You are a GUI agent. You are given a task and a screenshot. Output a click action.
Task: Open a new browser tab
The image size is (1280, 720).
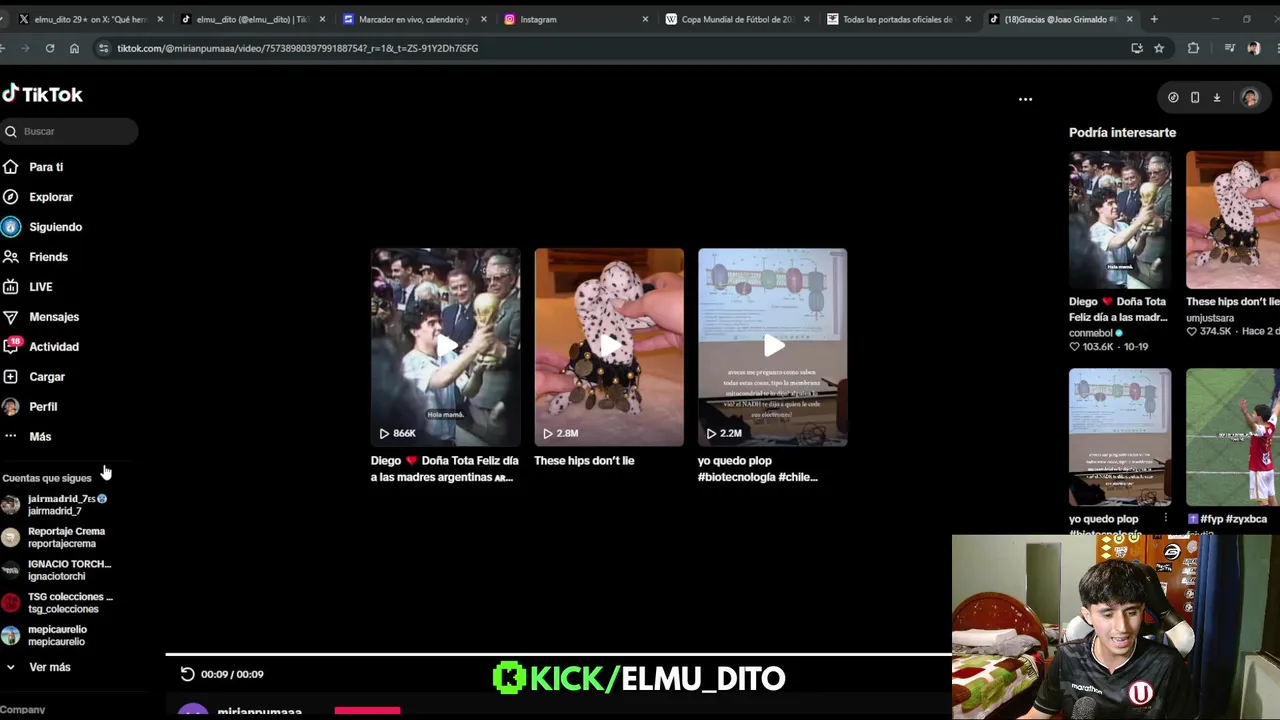point(1154,19)
